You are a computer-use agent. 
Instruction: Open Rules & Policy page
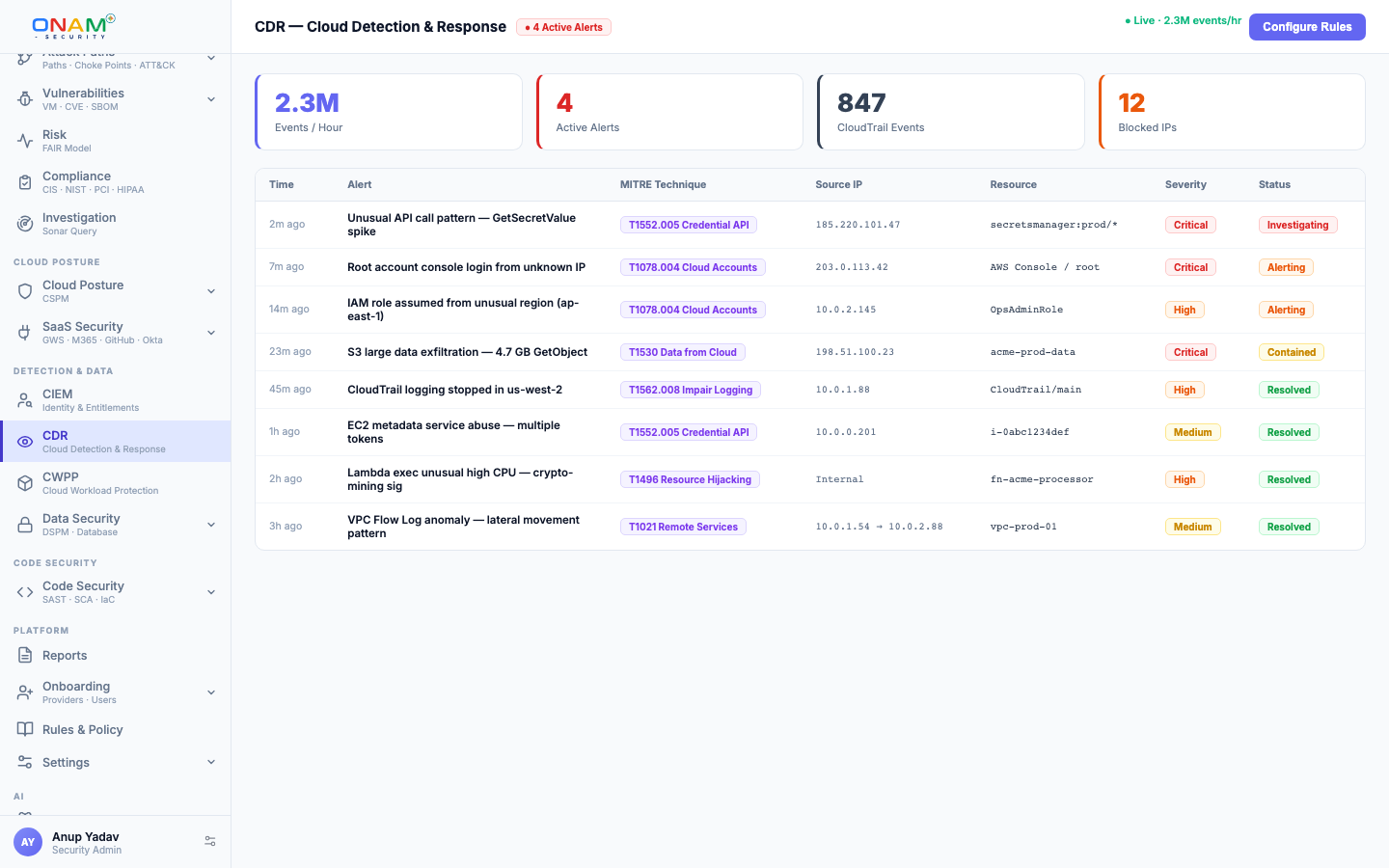(x=116, y=729)
